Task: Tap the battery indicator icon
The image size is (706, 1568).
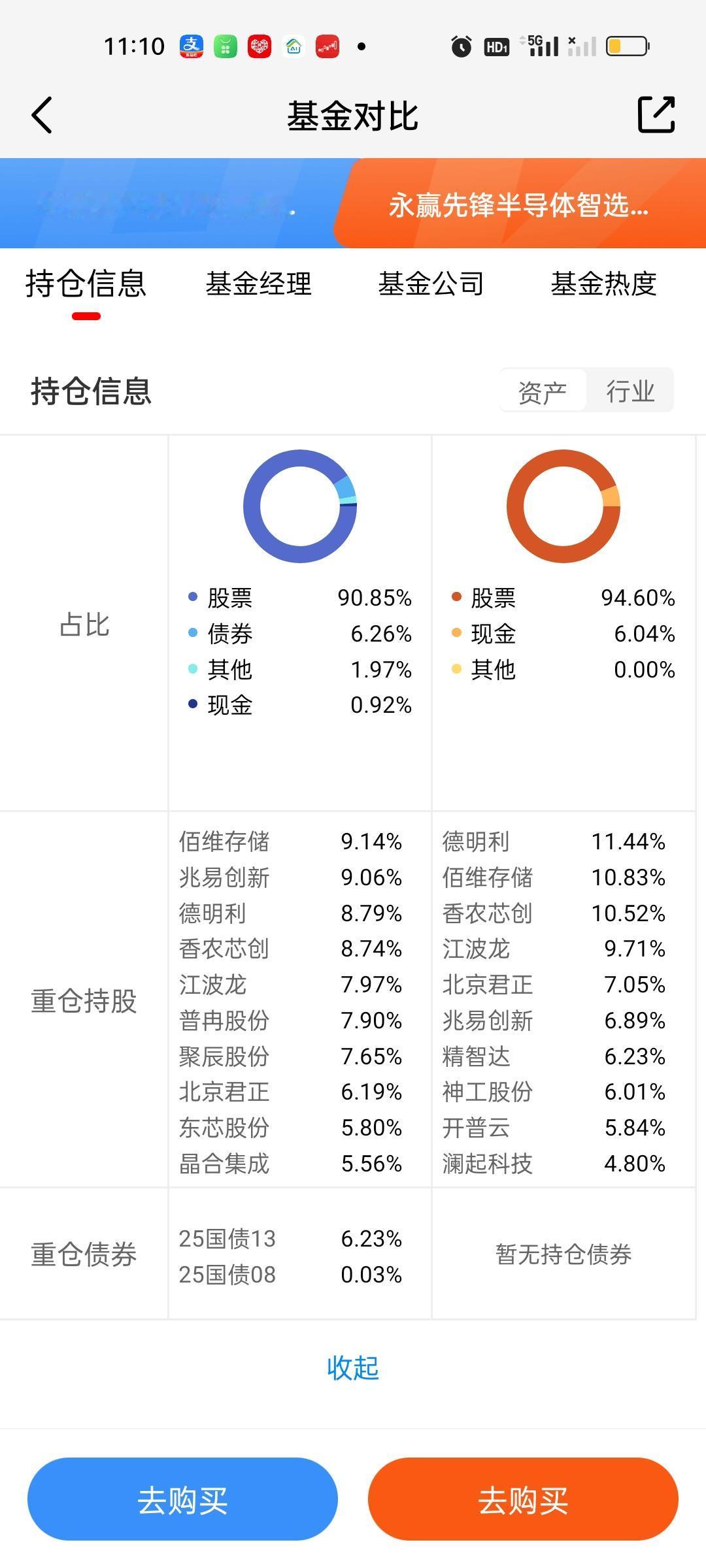Action: click(x=627, y=46)
